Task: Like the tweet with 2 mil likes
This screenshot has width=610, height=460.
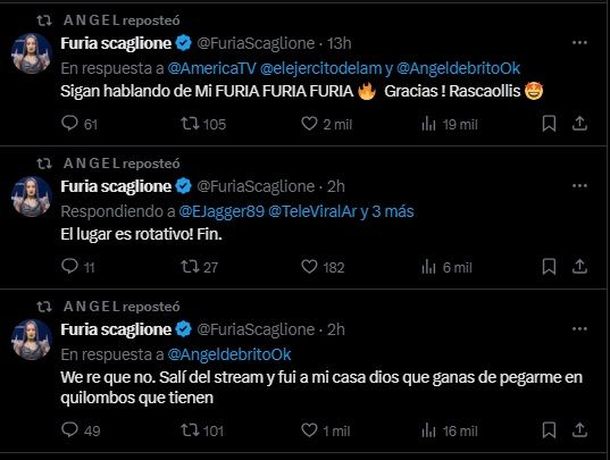Action: [309, 123]
